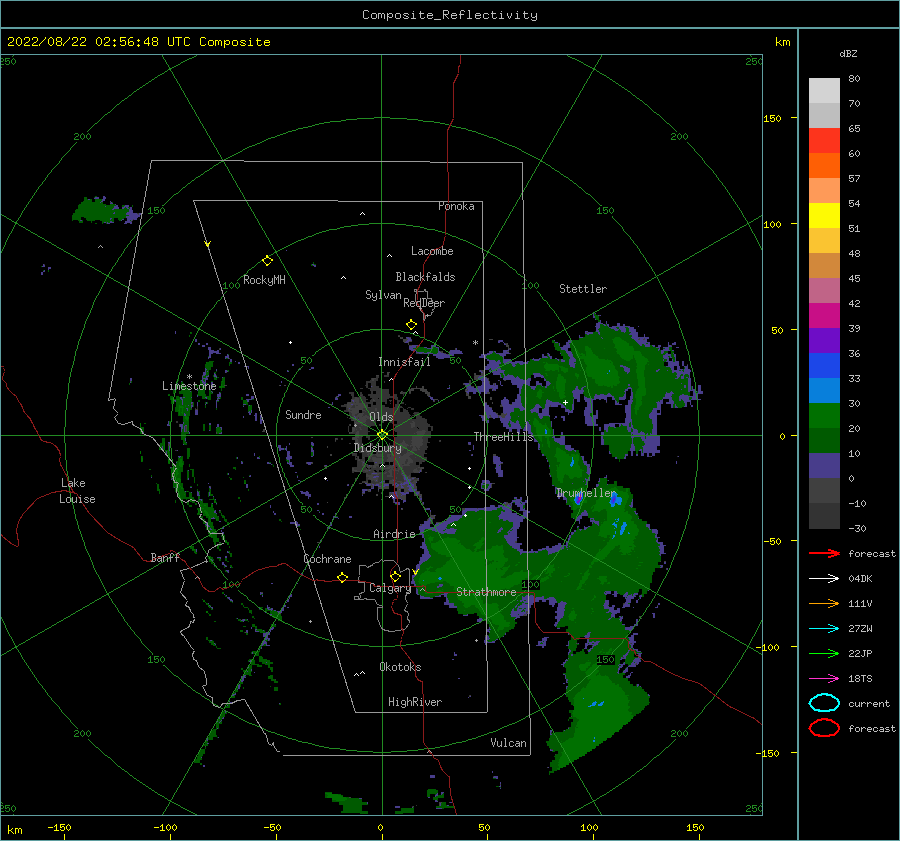Viewport: 900px width, 841px height.
Task: Click the Stettler label
Action: (583, 289)
